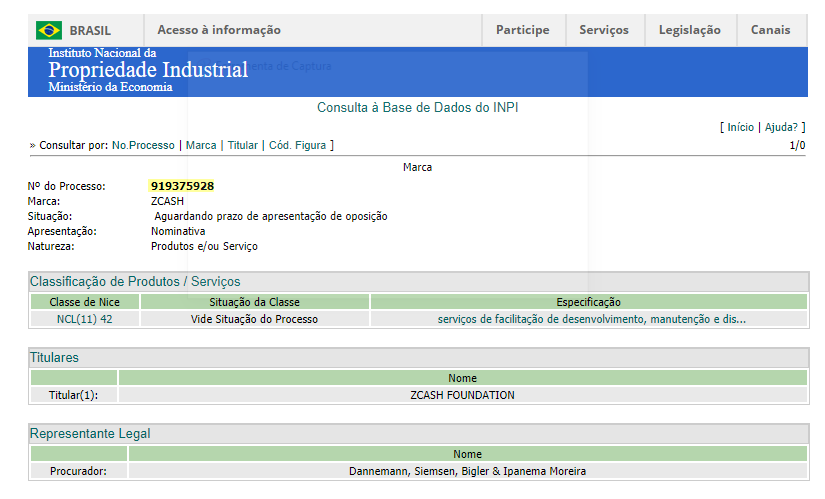Click the Situação: field label
Image resolution: width=825 pixels, height=499 pixels.
coord(49,216)
